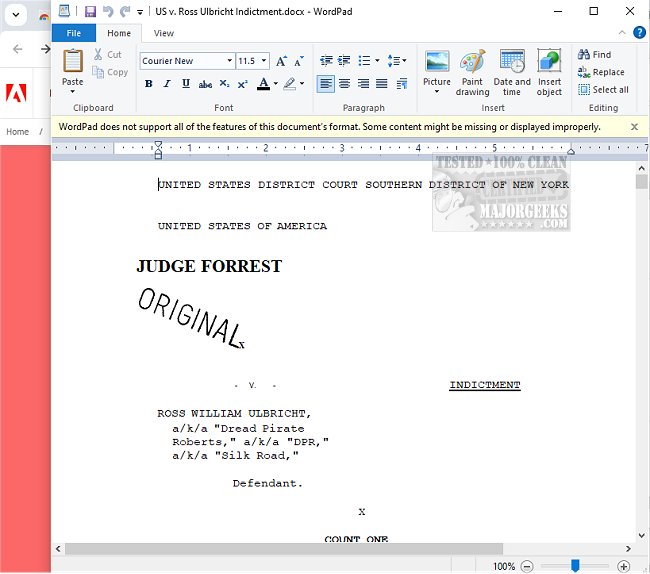Toggle Underline formatting
The image size is (650, 574).
coord(186,84)
